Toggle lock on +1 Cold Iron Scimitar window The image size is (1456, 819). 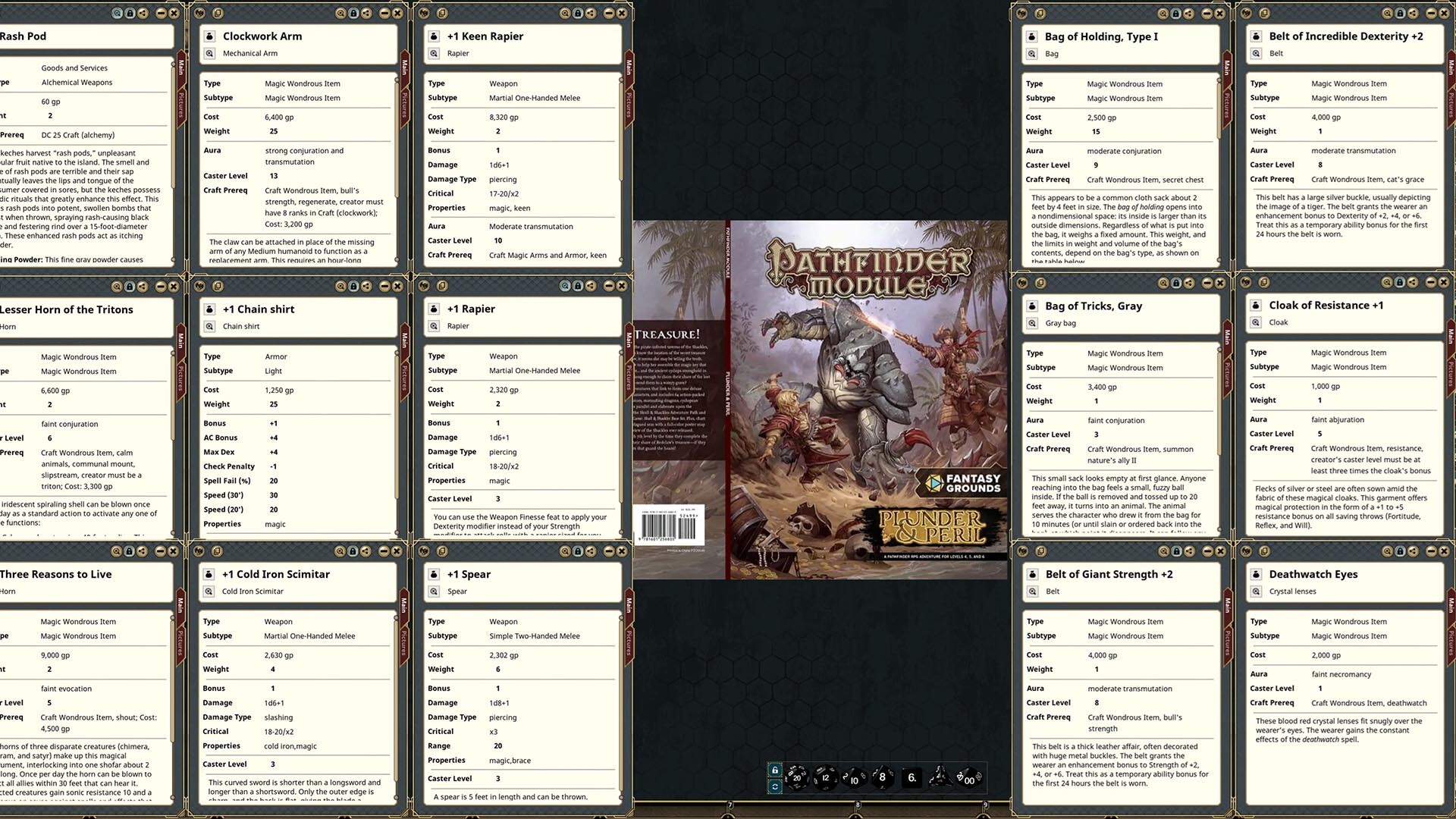(x=353, y=551)
